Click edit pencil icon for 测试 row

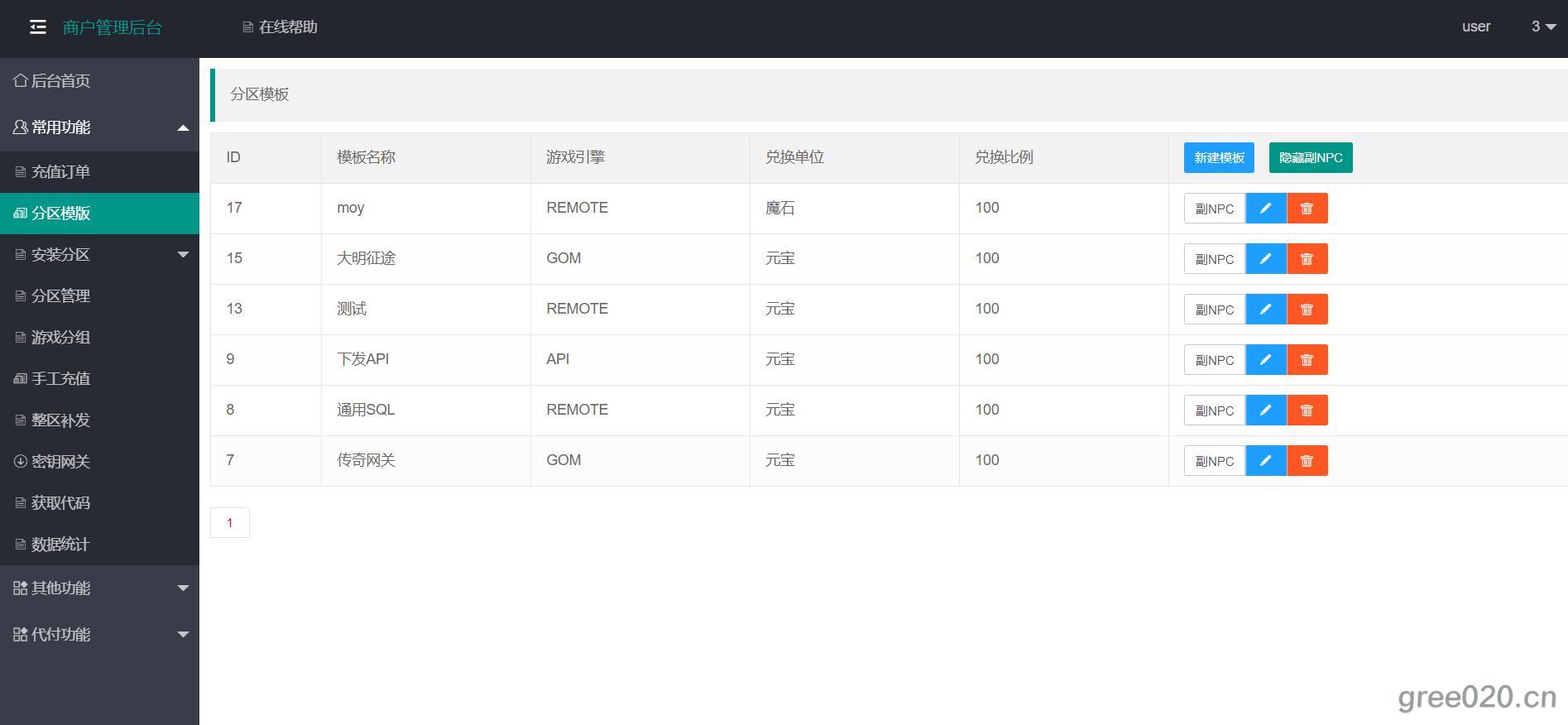coord(1265,310)
